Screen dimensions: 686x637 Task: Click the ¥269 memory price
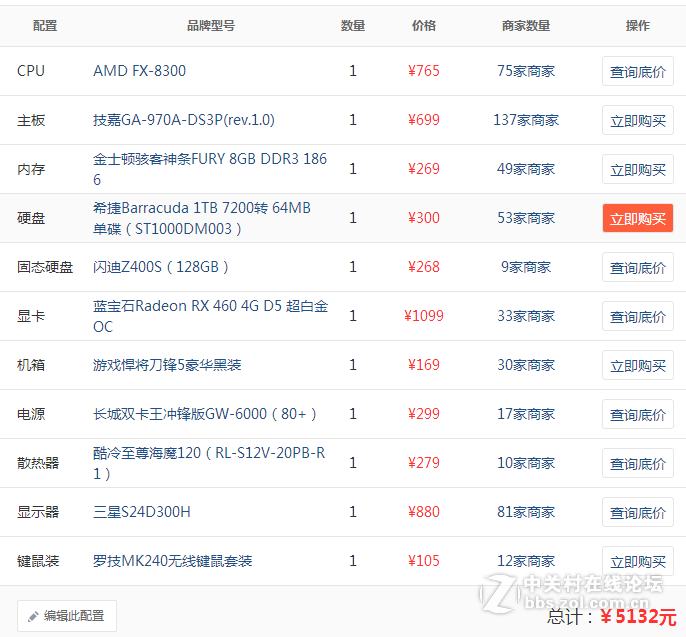click(x=424, y=169)
